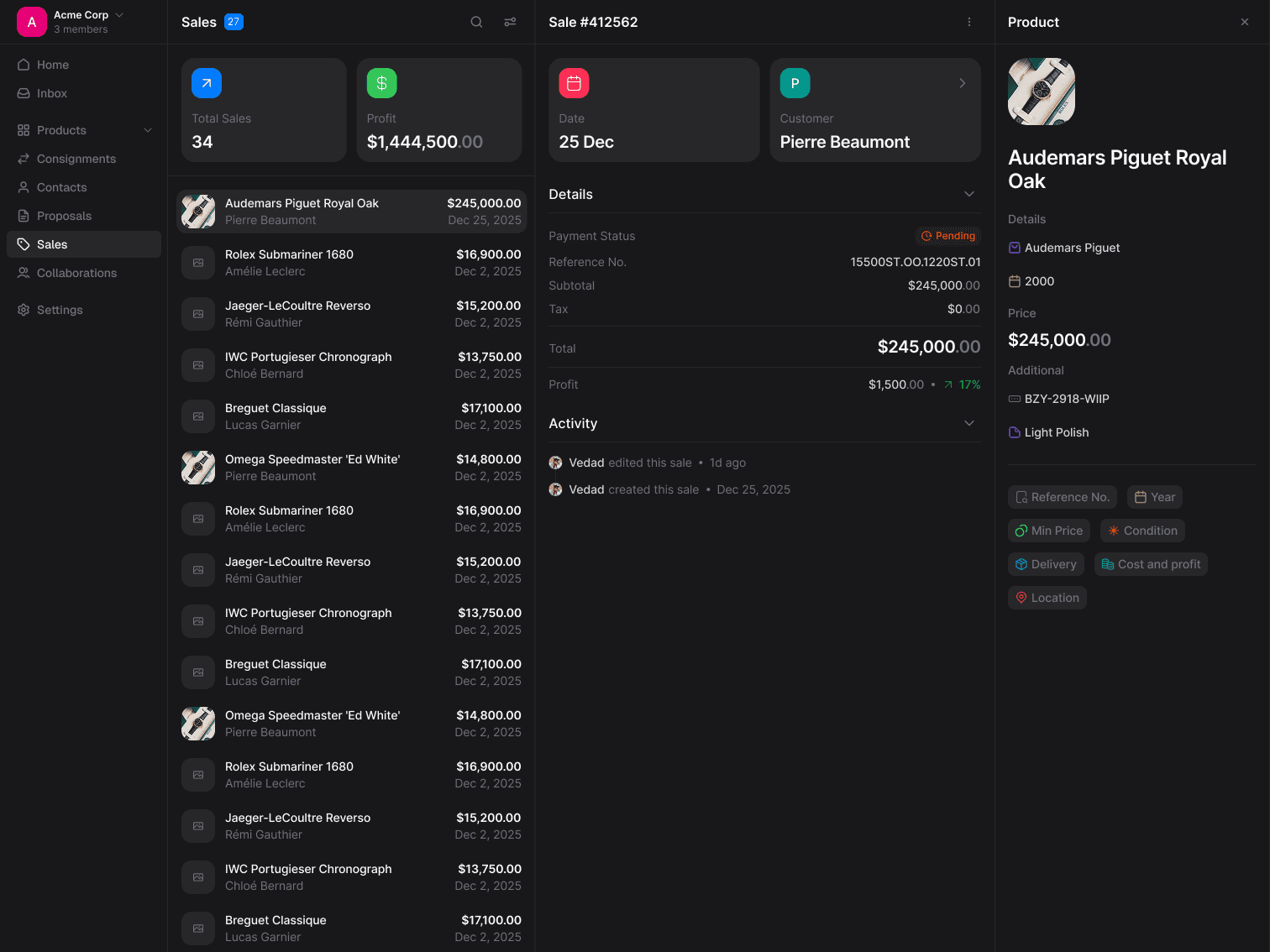
Task: Click Vedad created this sale activity entry
Action: click(x=669, y=489)
